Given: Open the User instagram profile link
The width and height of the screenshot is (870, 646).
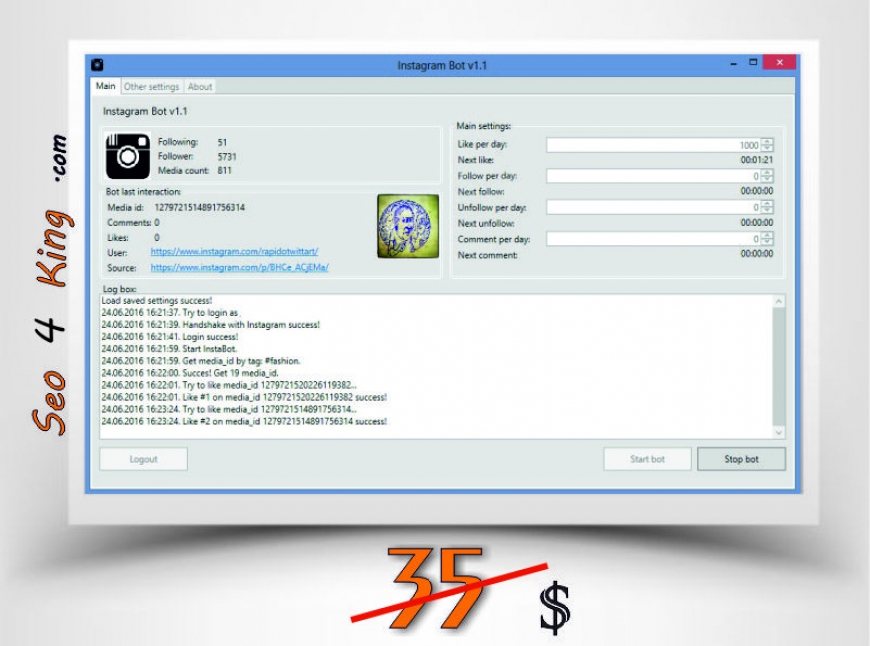Looking at the screenshot, I should point(234,251).
